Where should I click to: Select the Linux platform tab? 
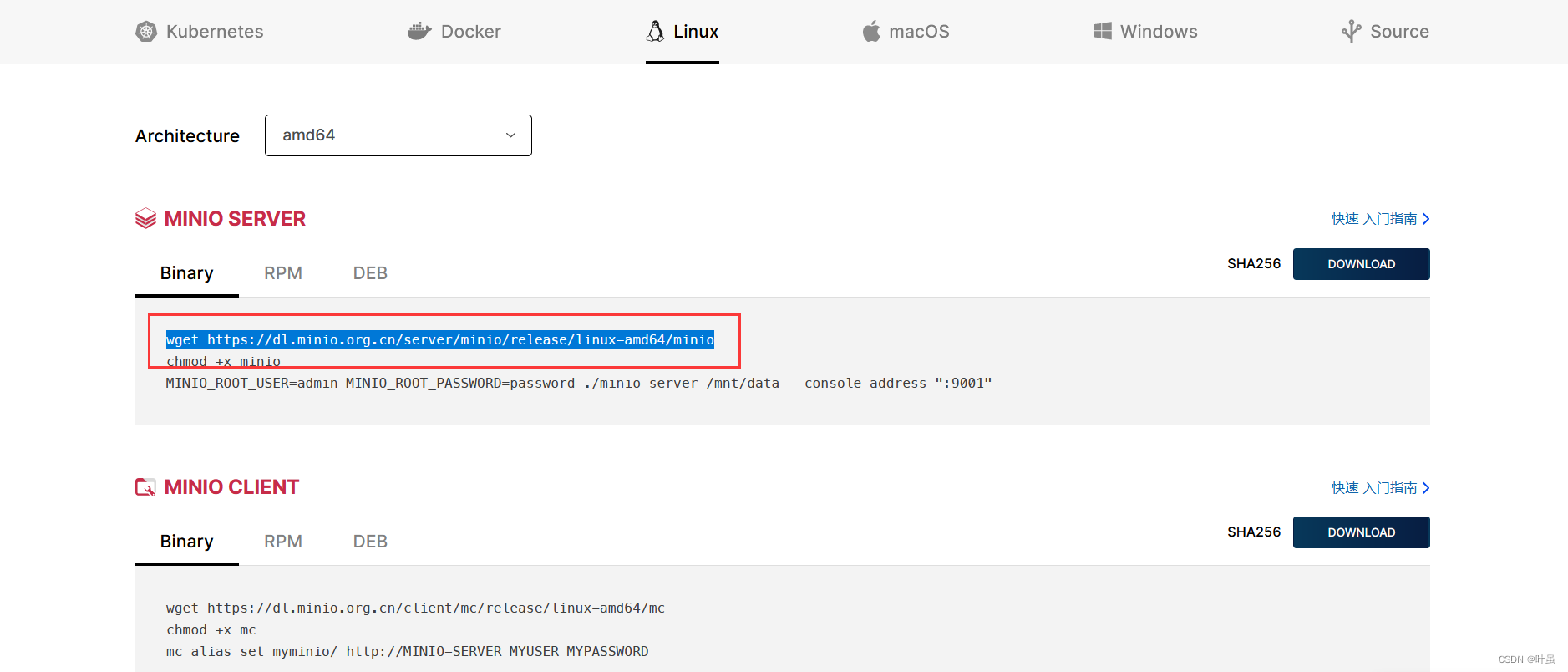pos(683,32)
